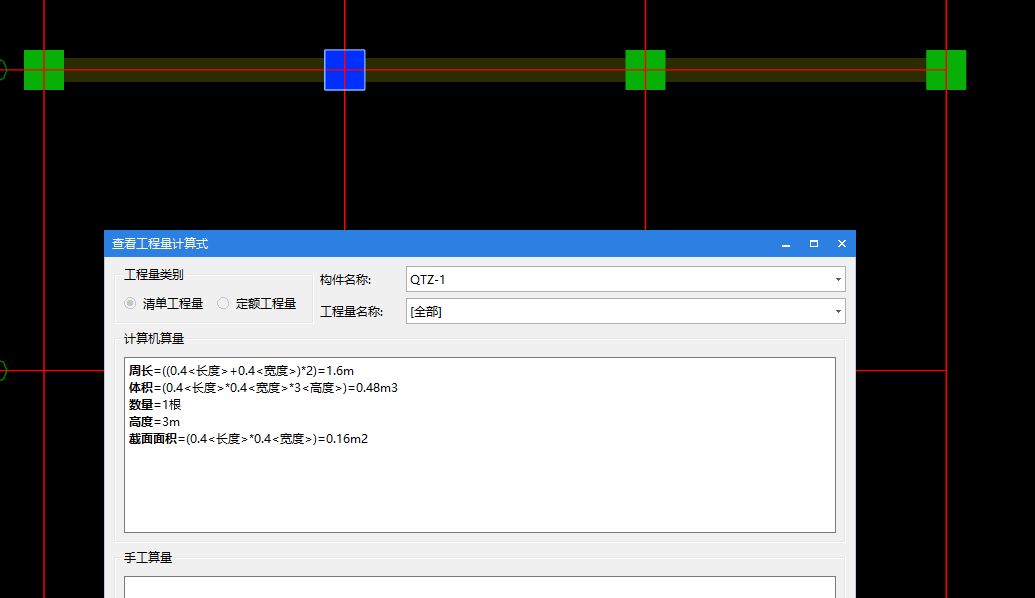Select the blue highlighted column in drawing

[345, 70]
